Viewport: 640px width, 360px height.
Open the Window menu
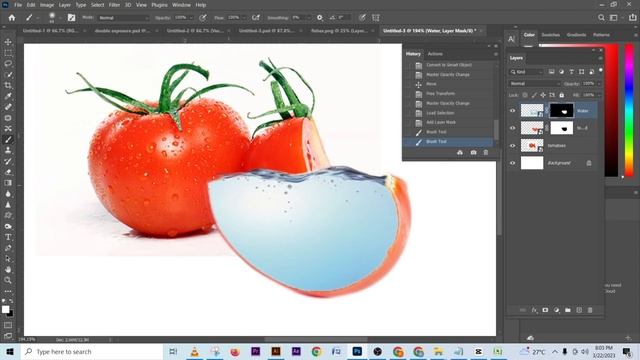181,5
